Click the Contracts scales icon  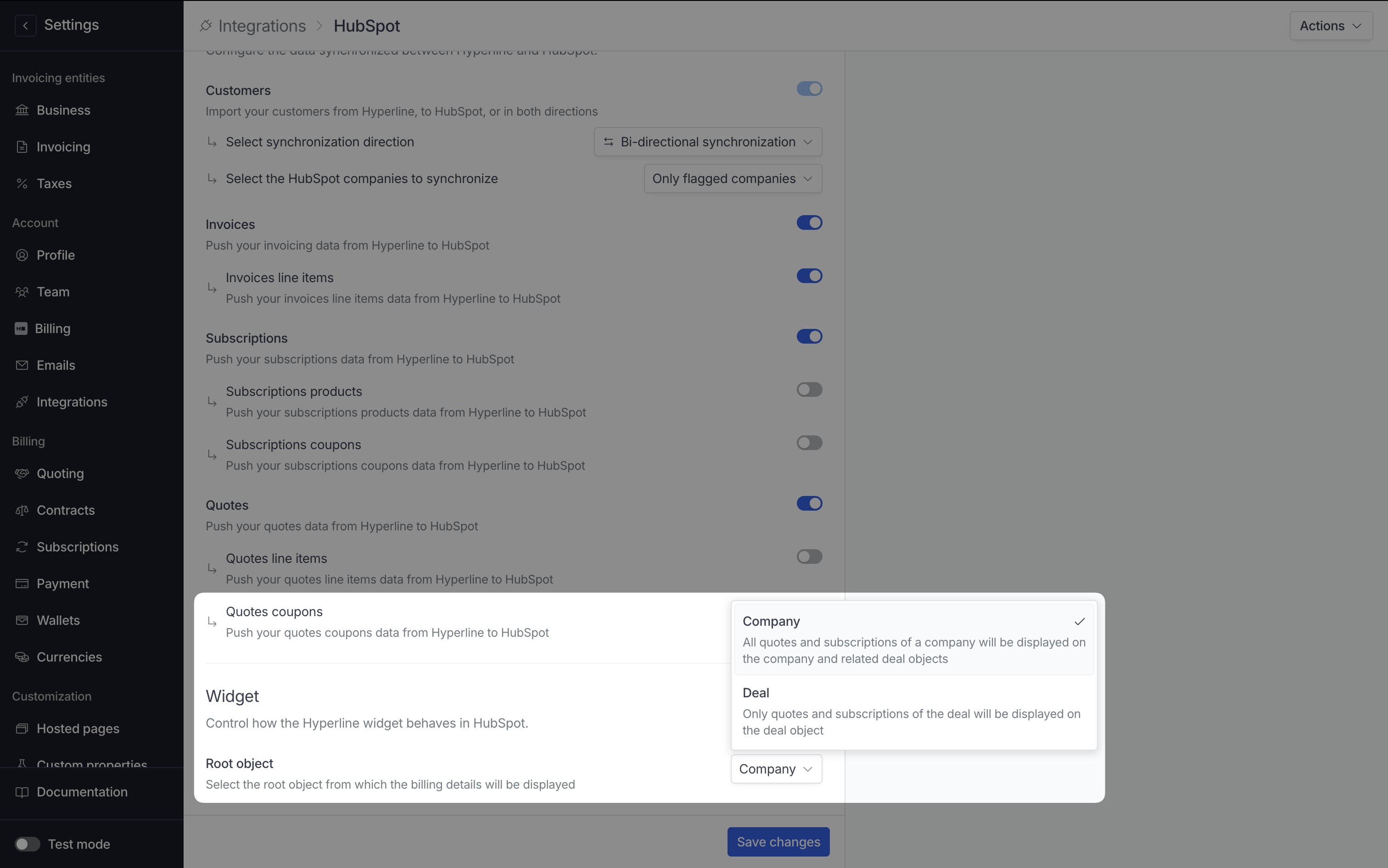point(22,510)
